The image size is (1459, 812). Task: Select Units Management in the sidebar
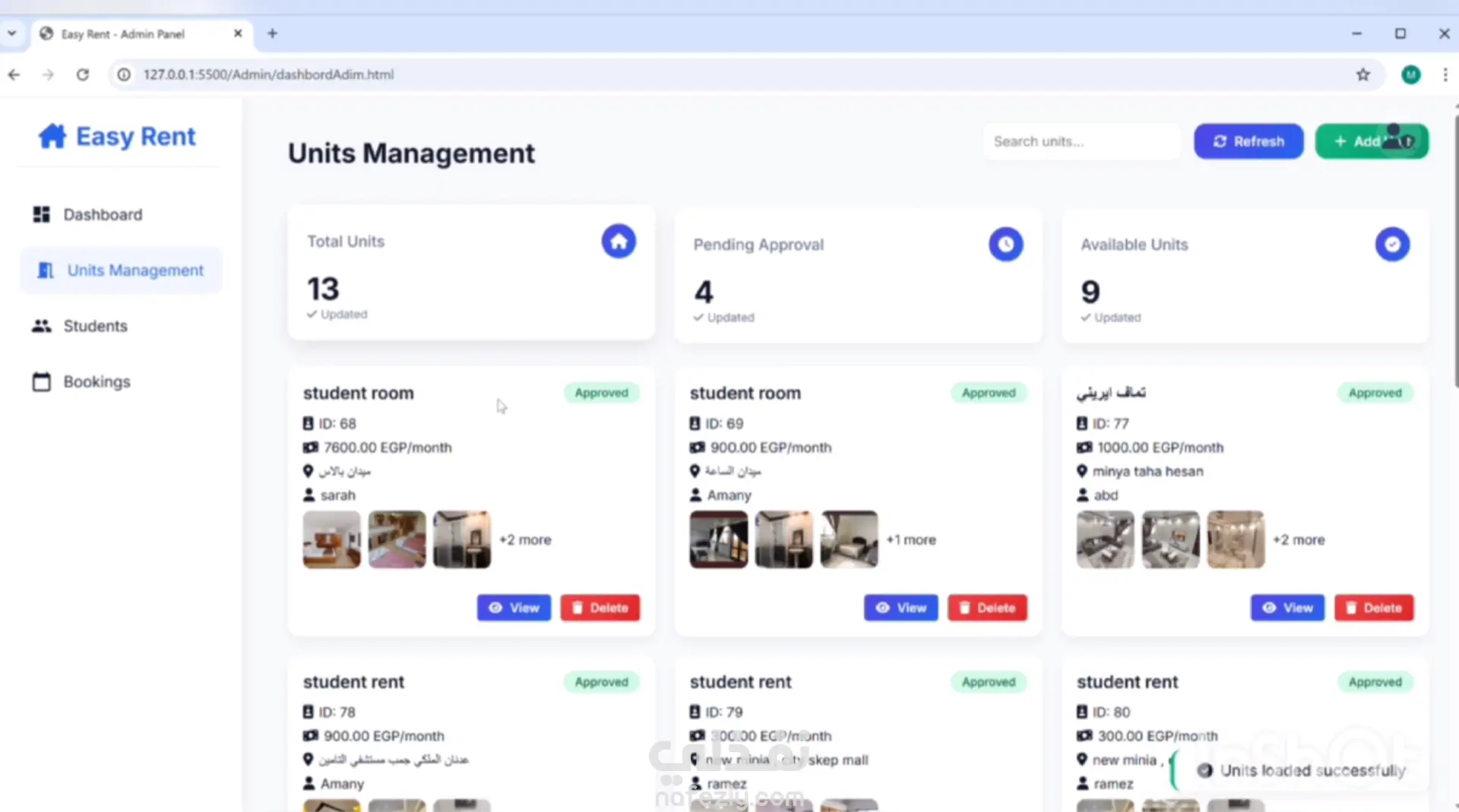point(121,270)
